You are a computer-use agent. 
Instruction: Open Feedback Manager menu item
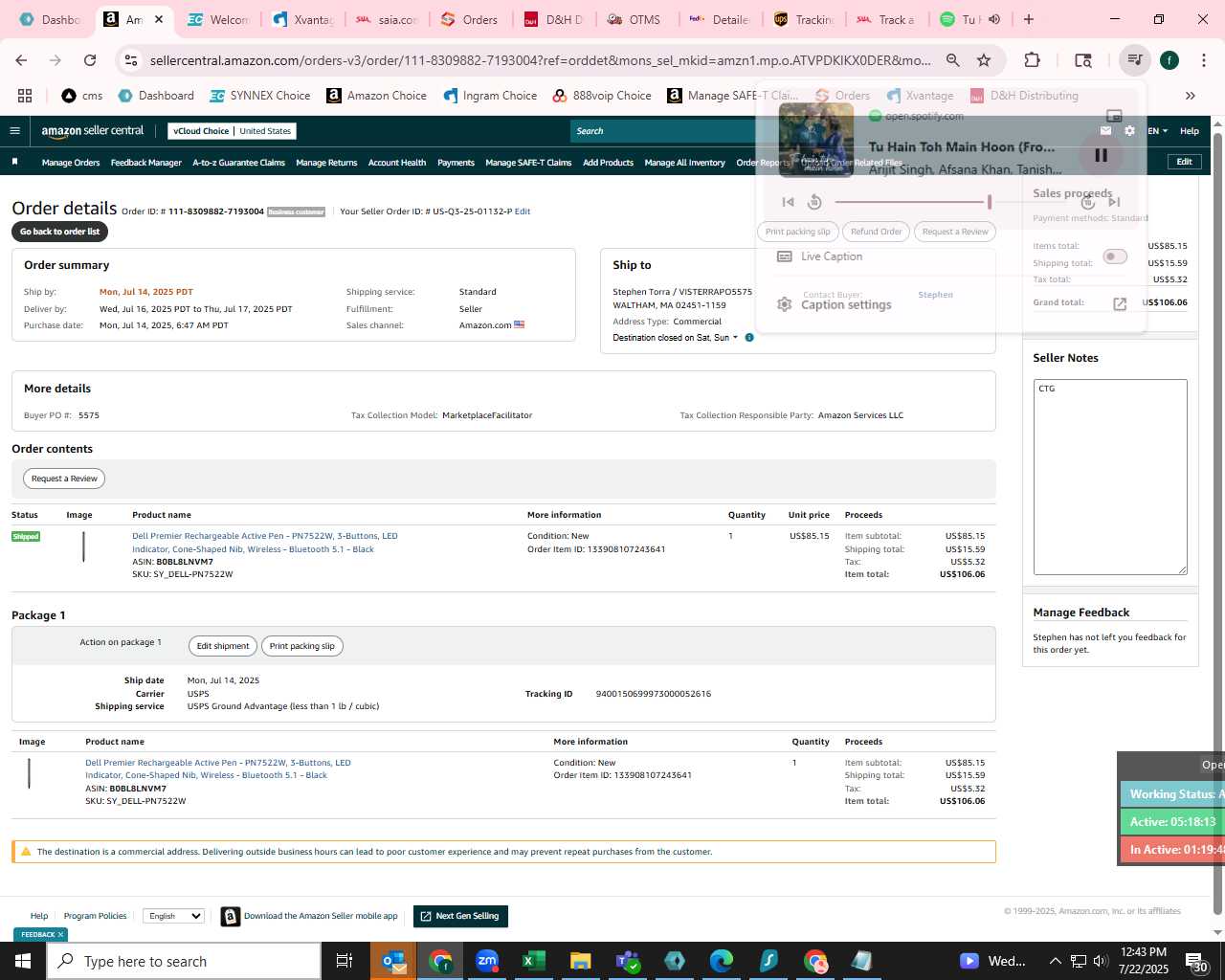click(x=145, y=163)
